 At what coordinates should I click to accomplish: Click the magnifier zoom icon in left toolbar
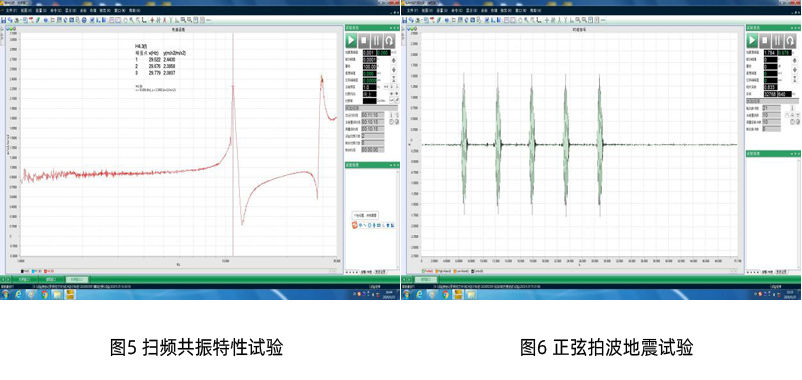[x=132, y=20]
